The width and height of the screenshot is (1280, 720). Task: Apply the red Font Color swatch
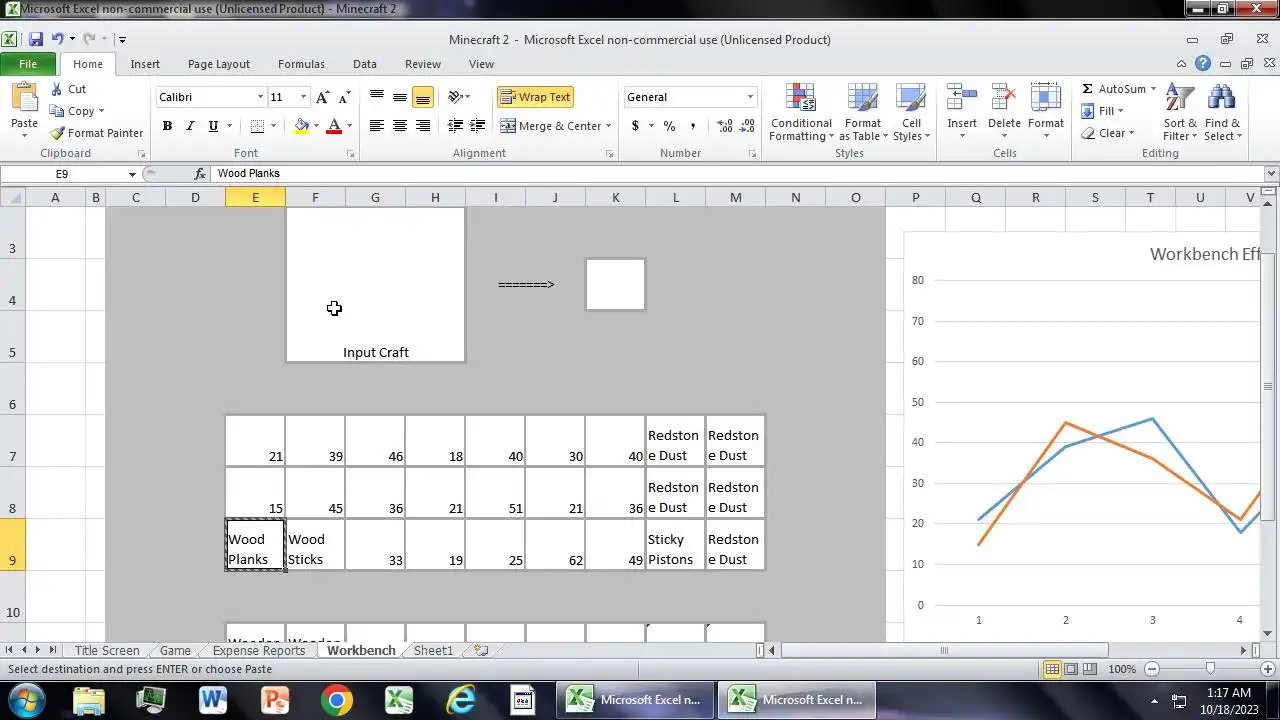334,126
